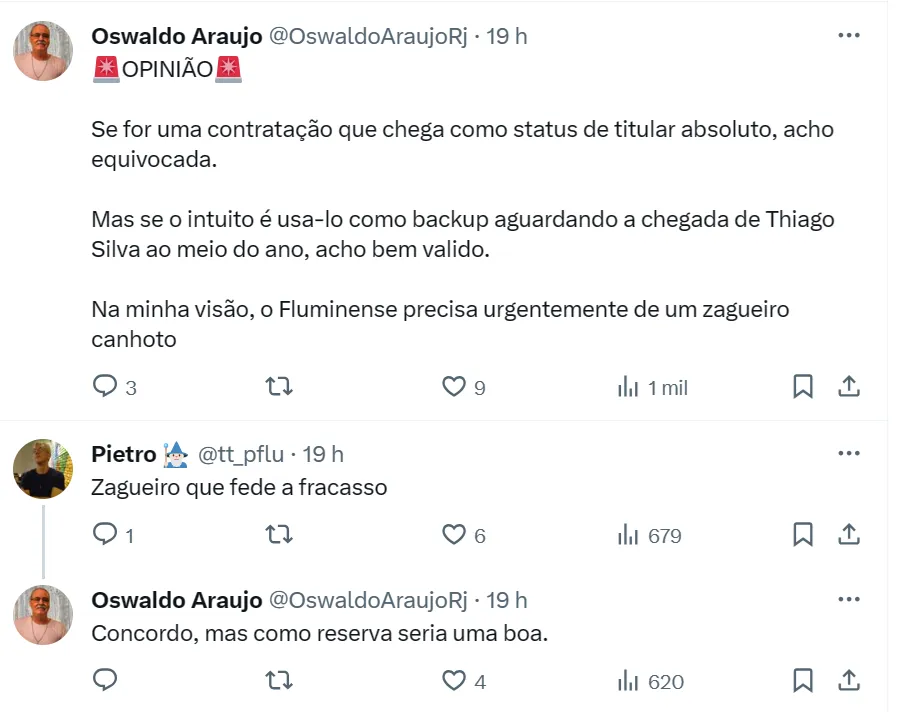Bookmark the OPINIÃO tweet
This screenshot has height=712, width=923.
coord(802,387)
